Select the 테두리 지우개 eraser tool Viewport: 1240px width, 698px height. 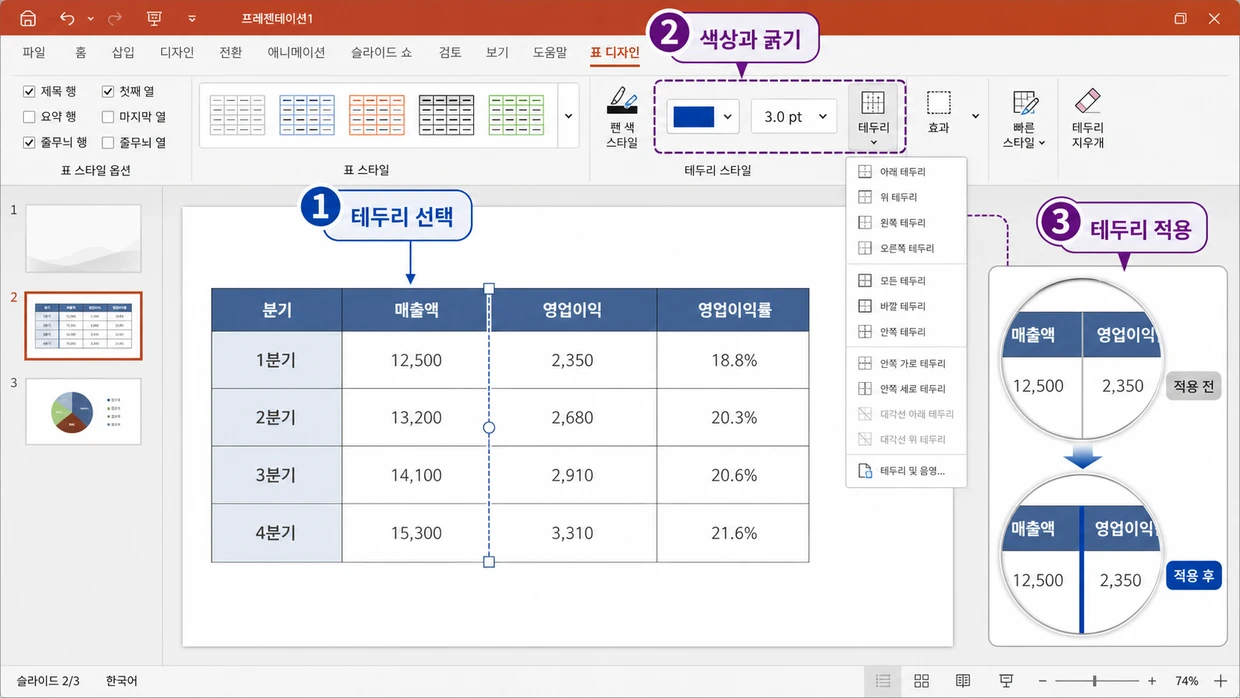(x=1088, y=118)
